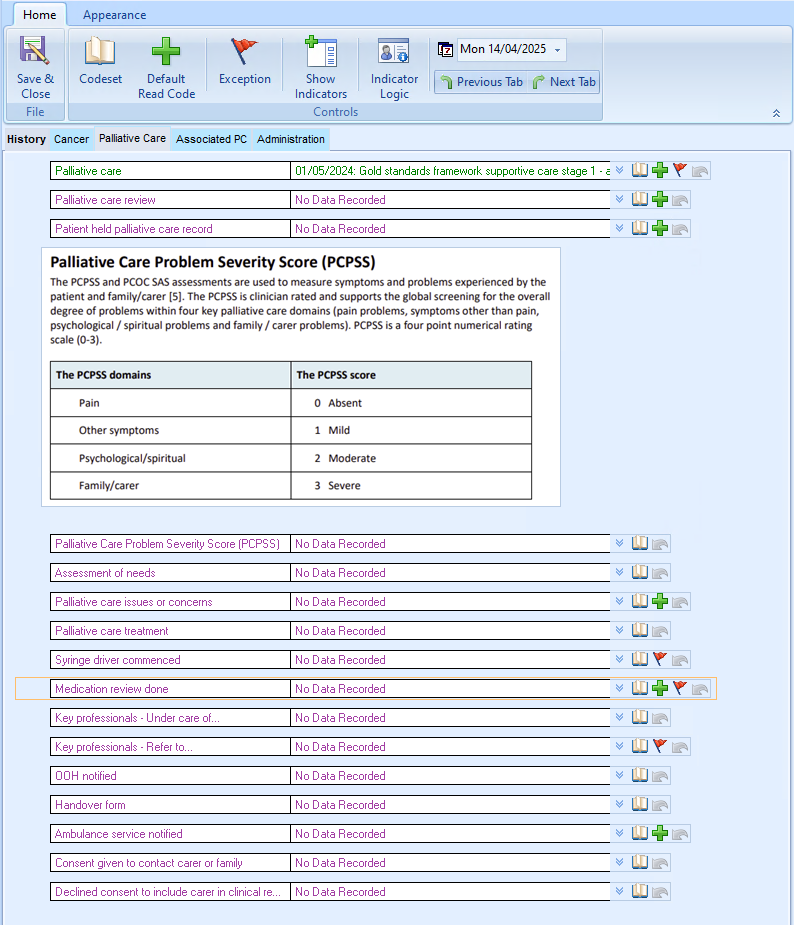The image size is (794, 925).
Task: Expand Key professionals Under care of chevron
Action: (x=619, y=717)
